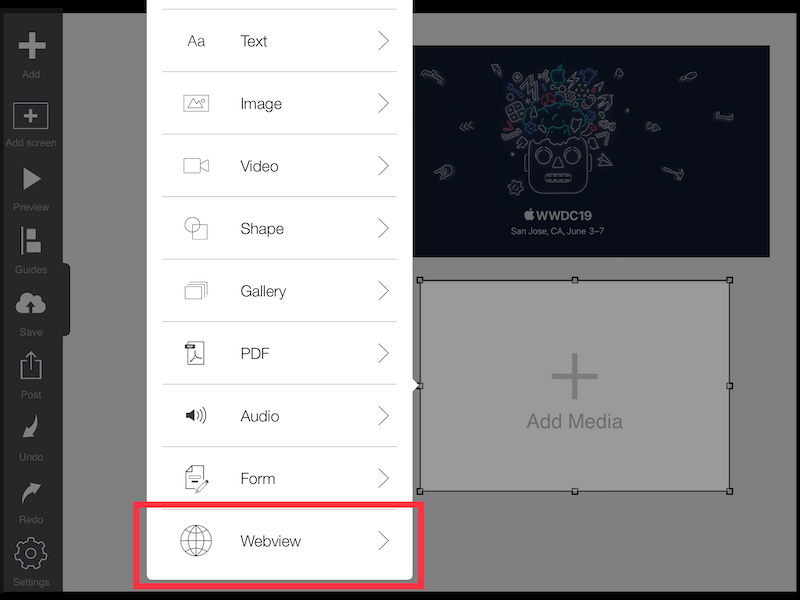
Task: Open the Add screen tool
Action: coord(31,115)
